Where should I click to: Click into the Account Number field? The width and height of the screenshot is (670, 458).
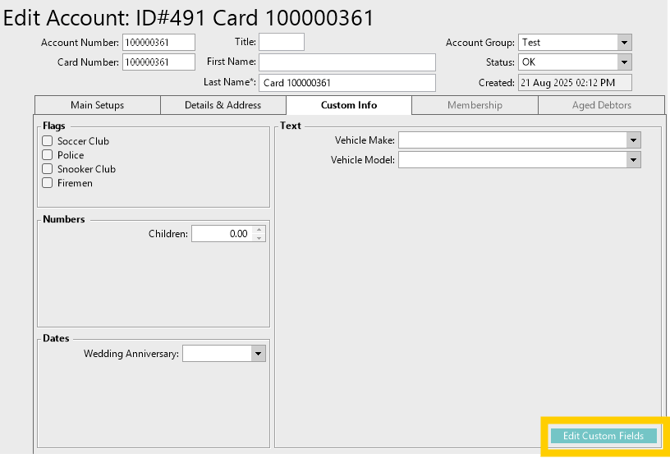(x=159, y=43)
